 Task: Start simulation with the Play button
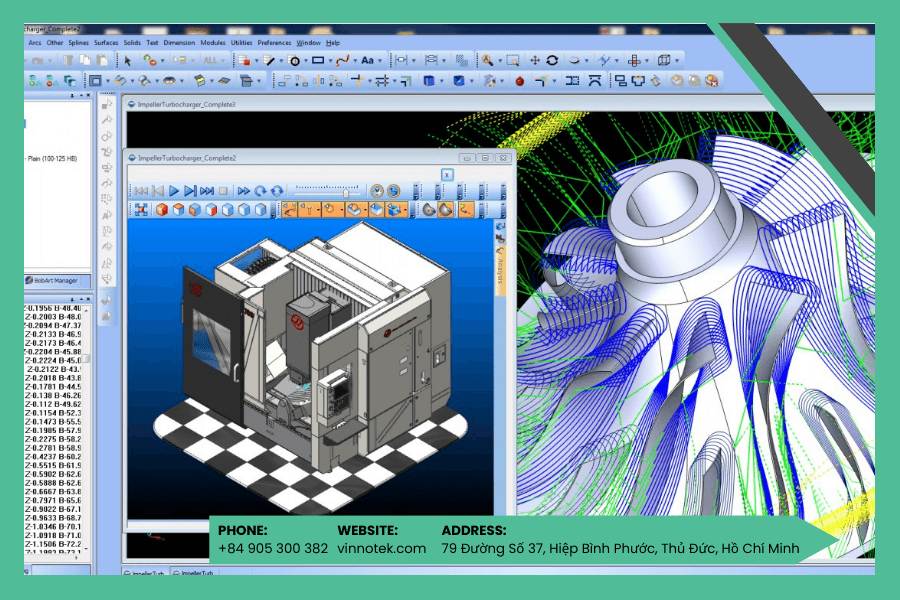[x=174, y=191]
